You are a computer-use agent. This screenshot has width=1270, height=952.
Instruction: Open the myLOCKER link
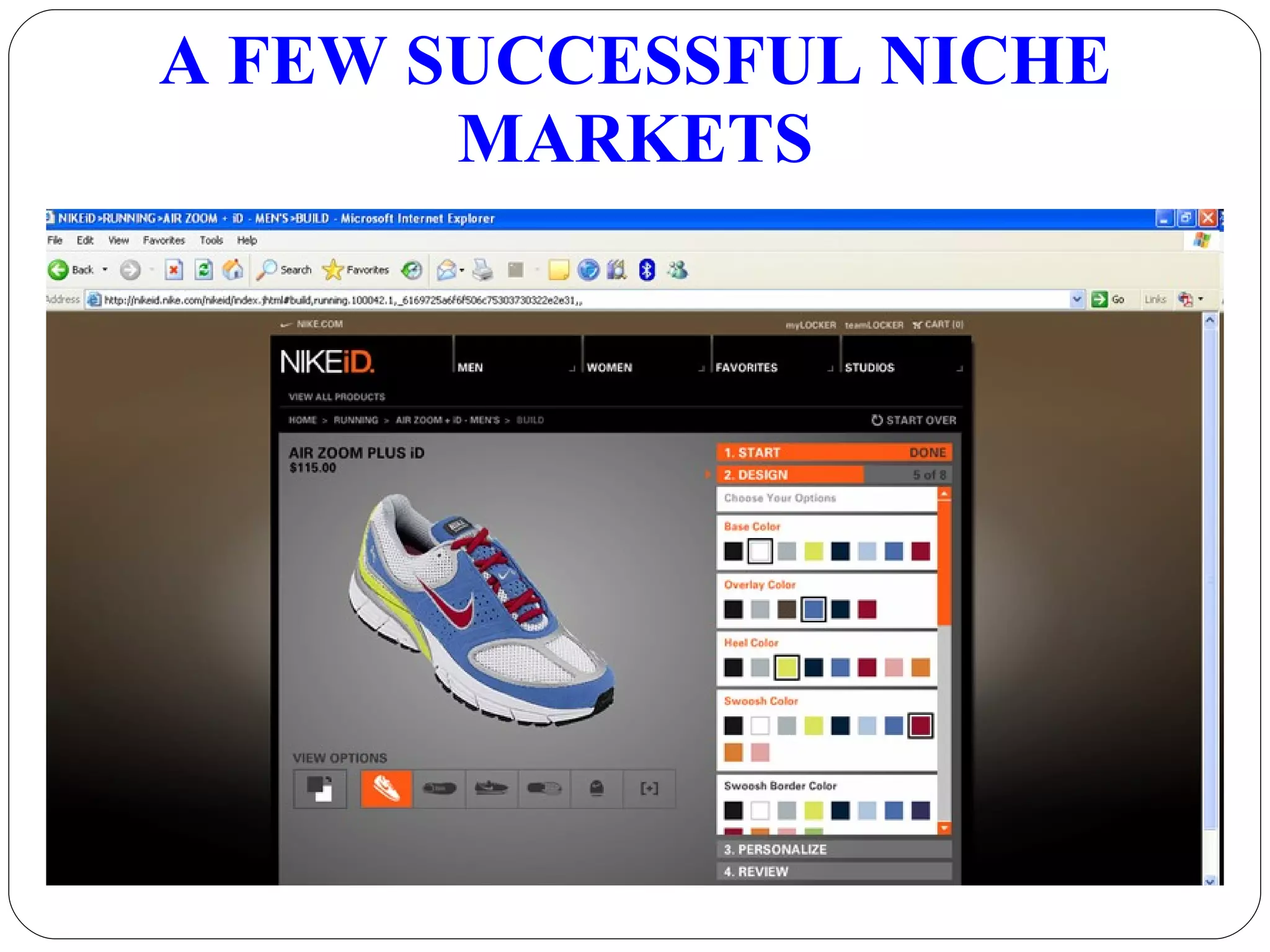click(810, 325)
